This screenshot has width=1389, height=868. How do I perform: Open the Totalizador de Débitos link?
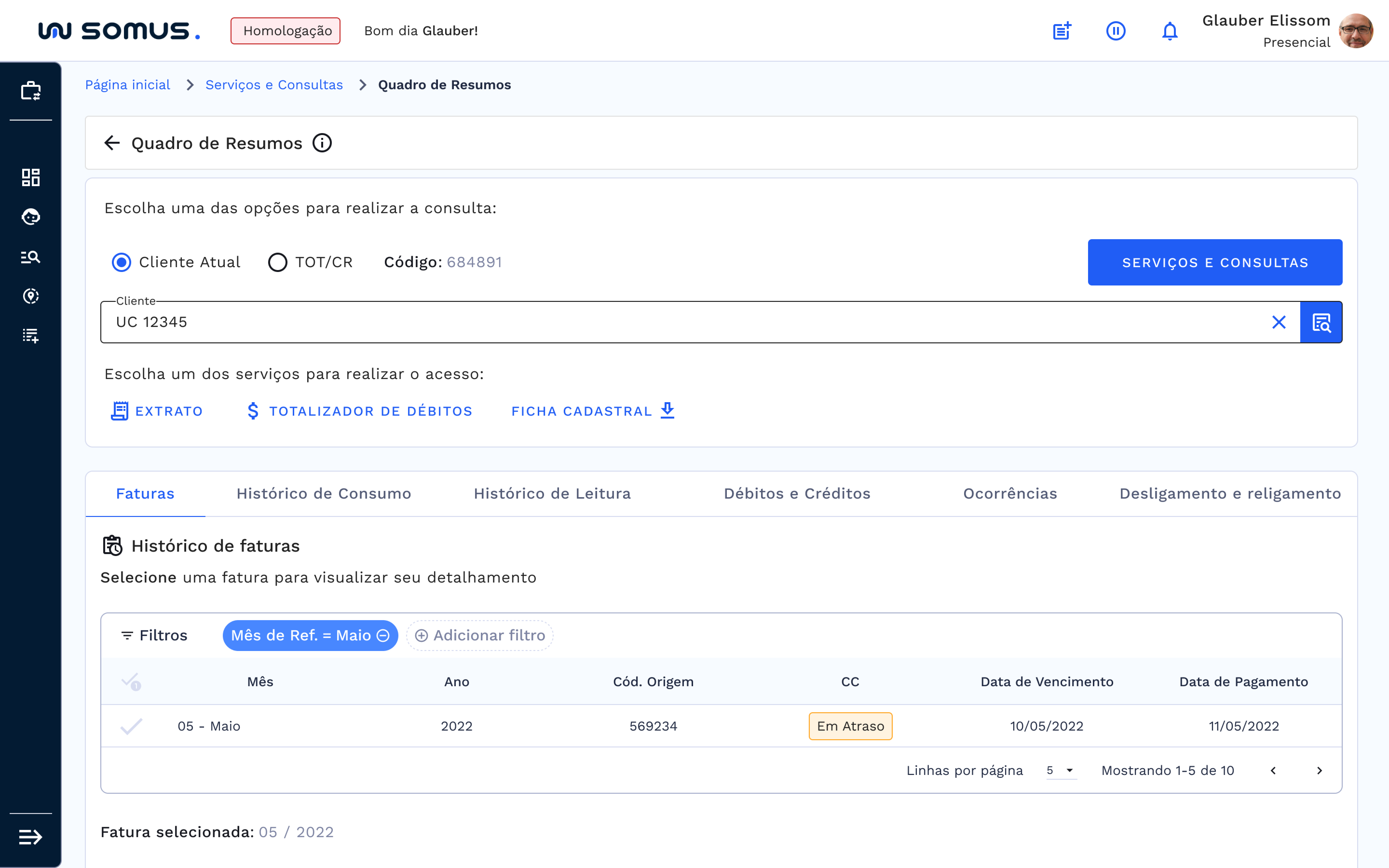tap(360, 411)
